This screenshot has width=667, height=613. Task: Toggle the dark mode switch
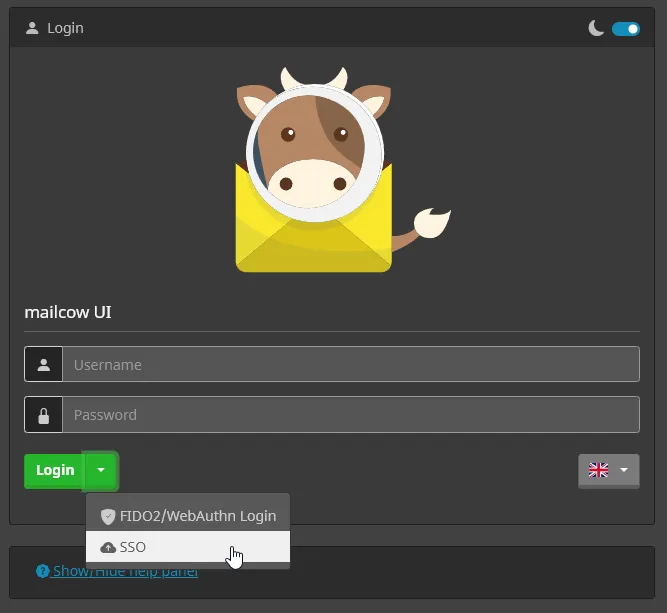click(625, 29)
